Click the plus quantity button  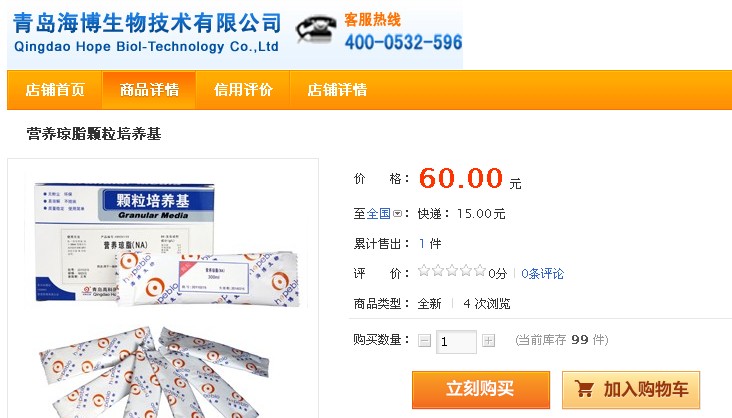click(x=488, y=341)
